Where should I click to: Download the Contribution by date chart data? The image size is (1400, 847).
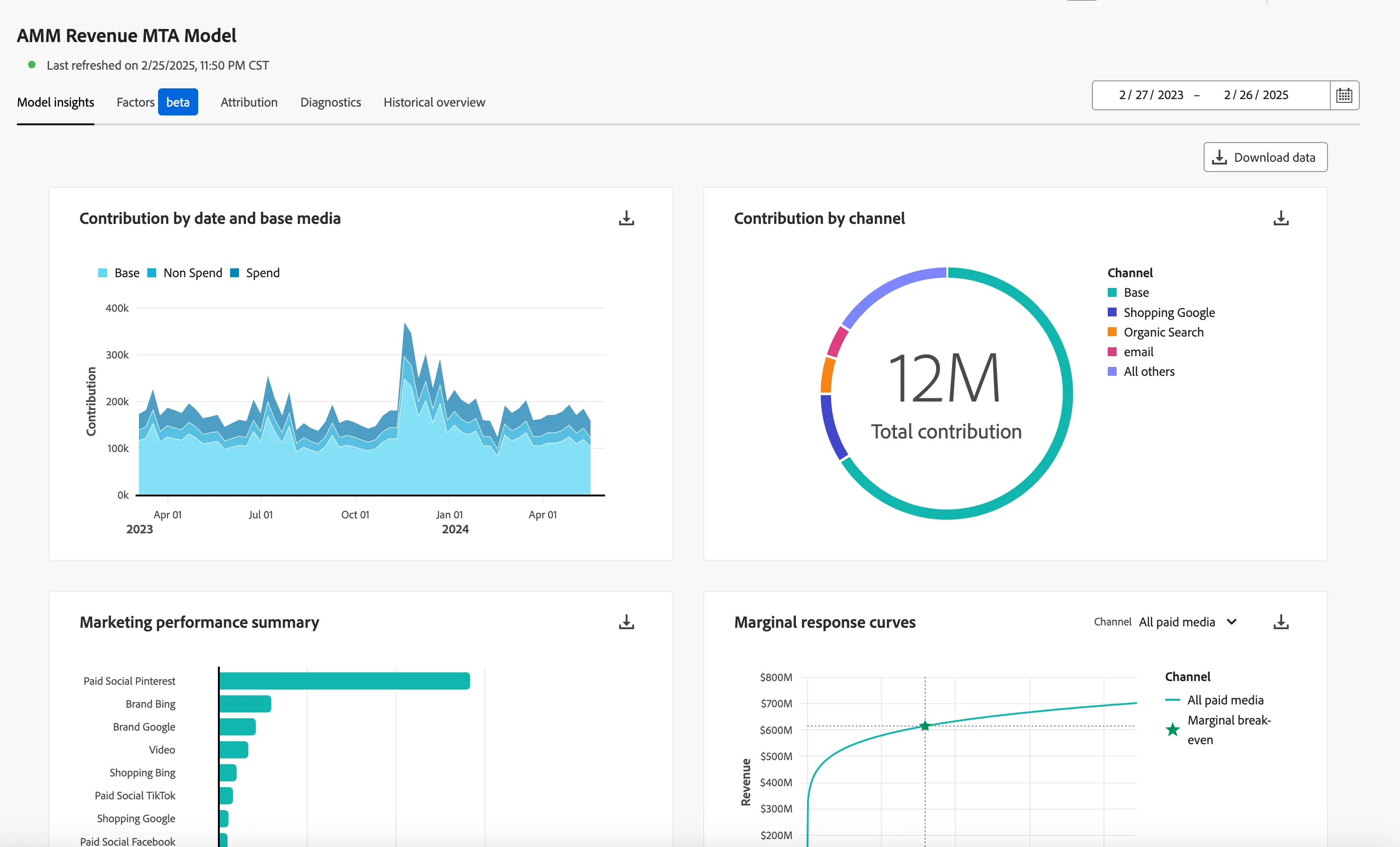626,218
